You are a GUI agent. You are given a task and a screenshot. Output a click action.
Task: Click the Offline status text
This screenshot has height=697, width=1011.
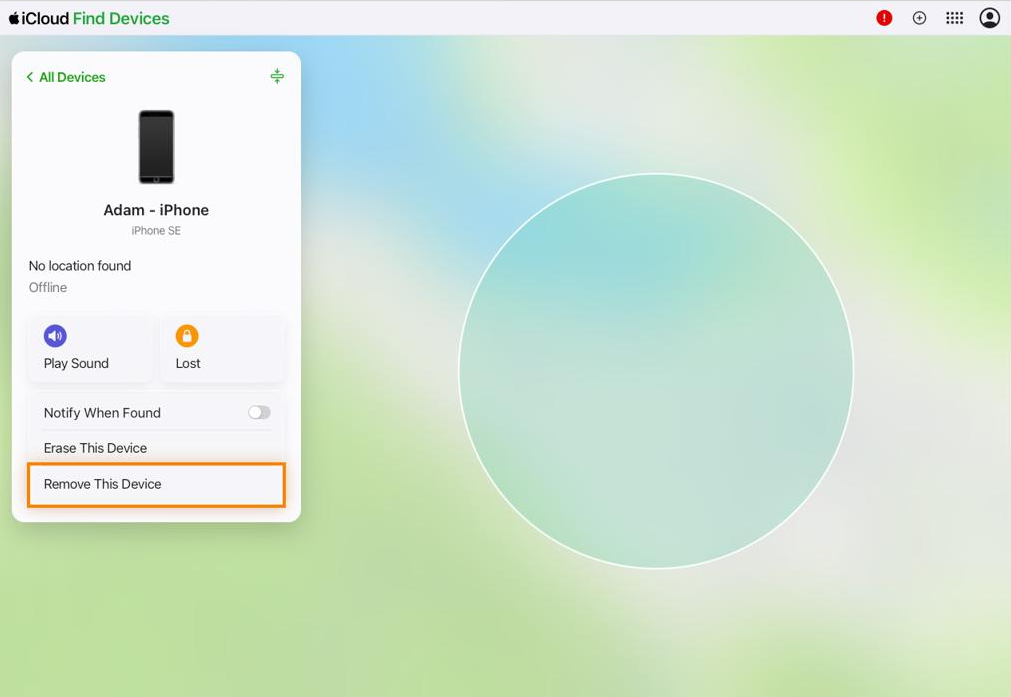48,288
